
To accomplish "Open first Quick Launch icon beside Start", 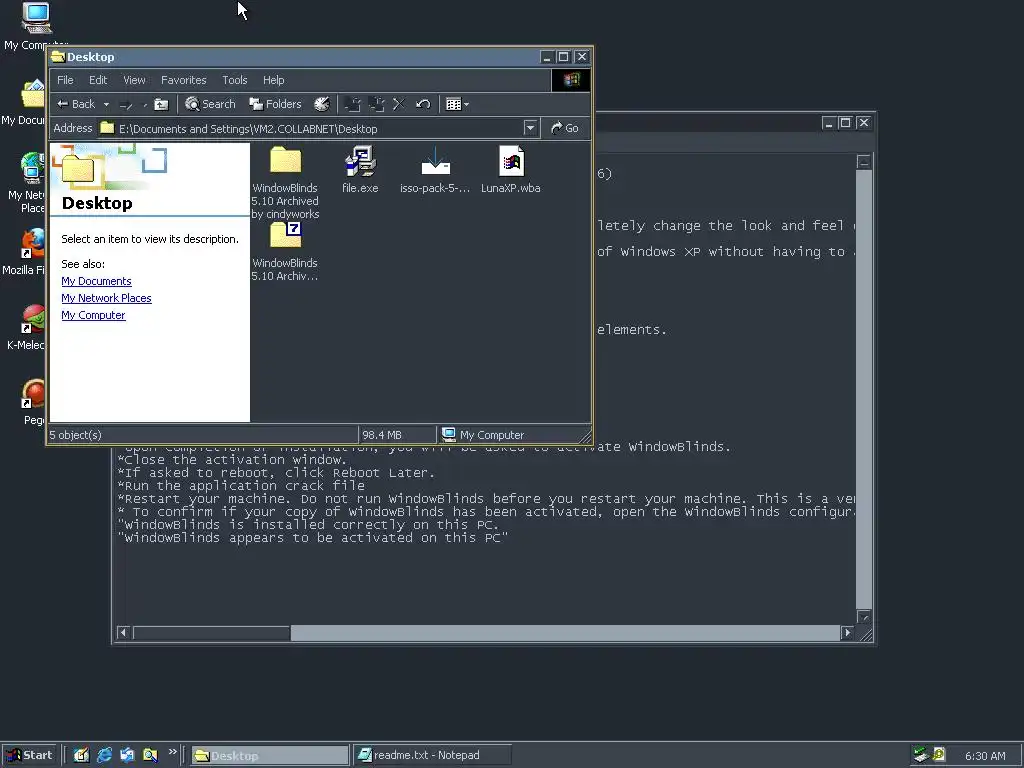I will (81, 756).
